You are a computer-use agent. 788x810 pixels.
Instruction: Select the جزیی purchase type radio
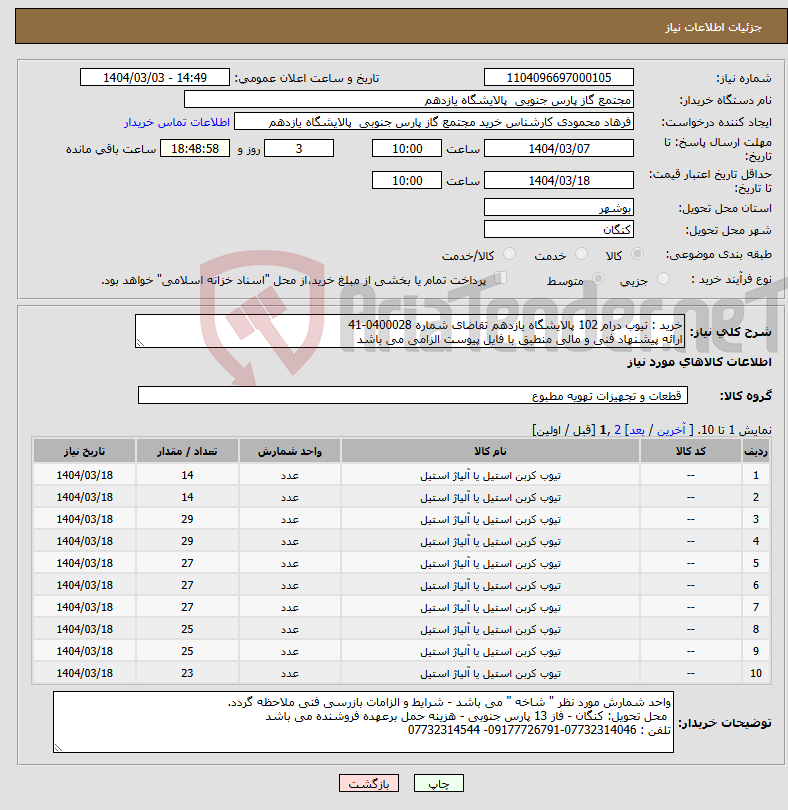pyautogui.click(x=663, y=279)
